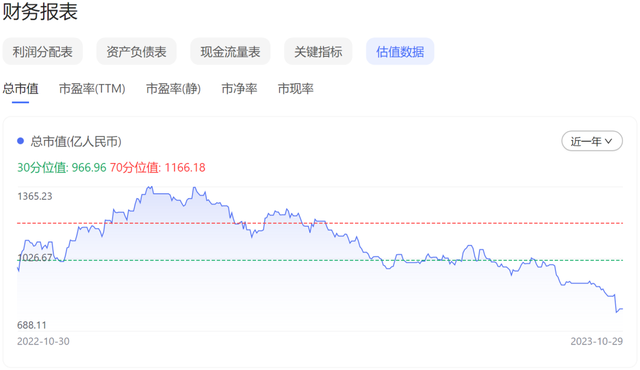Click the 1365.23 axis value label
This screenshot has width=640, height=370.
[x=35, y=196]
